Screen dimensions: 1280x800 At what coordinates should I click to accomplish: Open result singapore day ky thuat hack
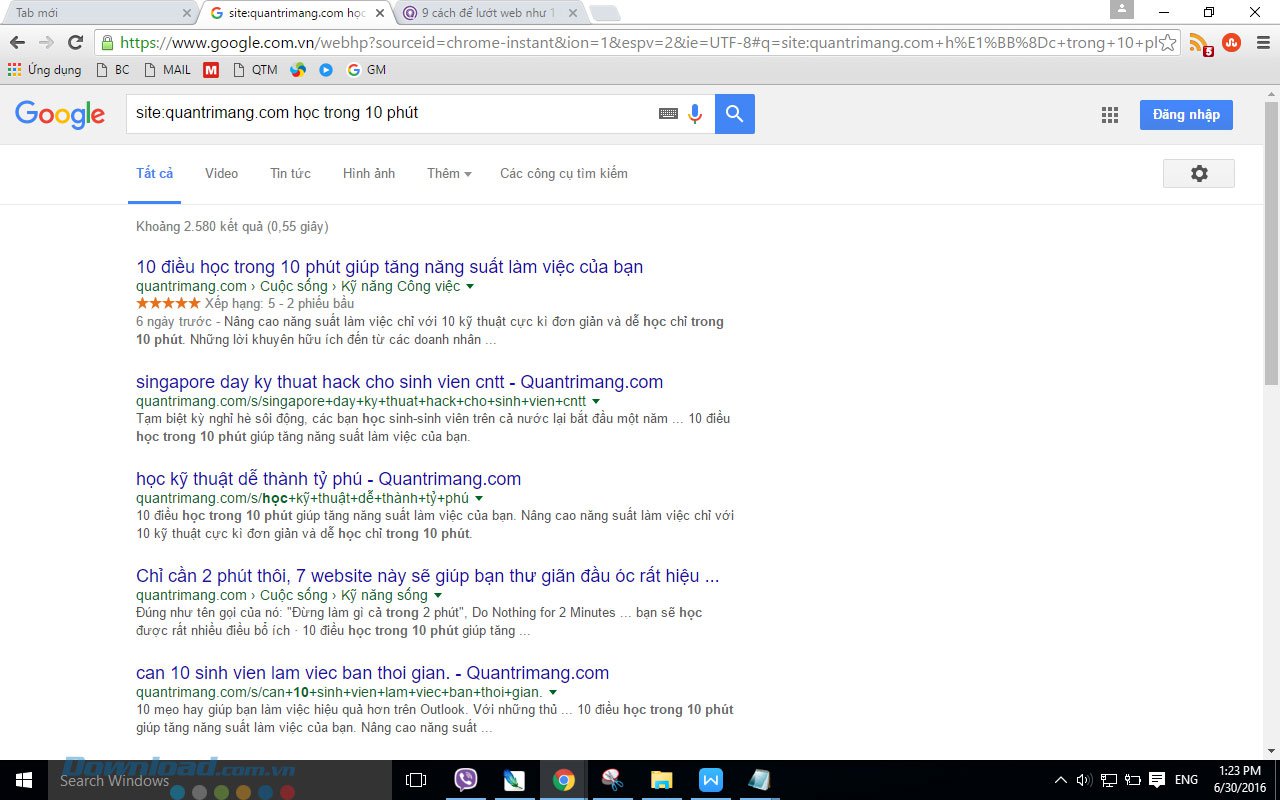400,382
